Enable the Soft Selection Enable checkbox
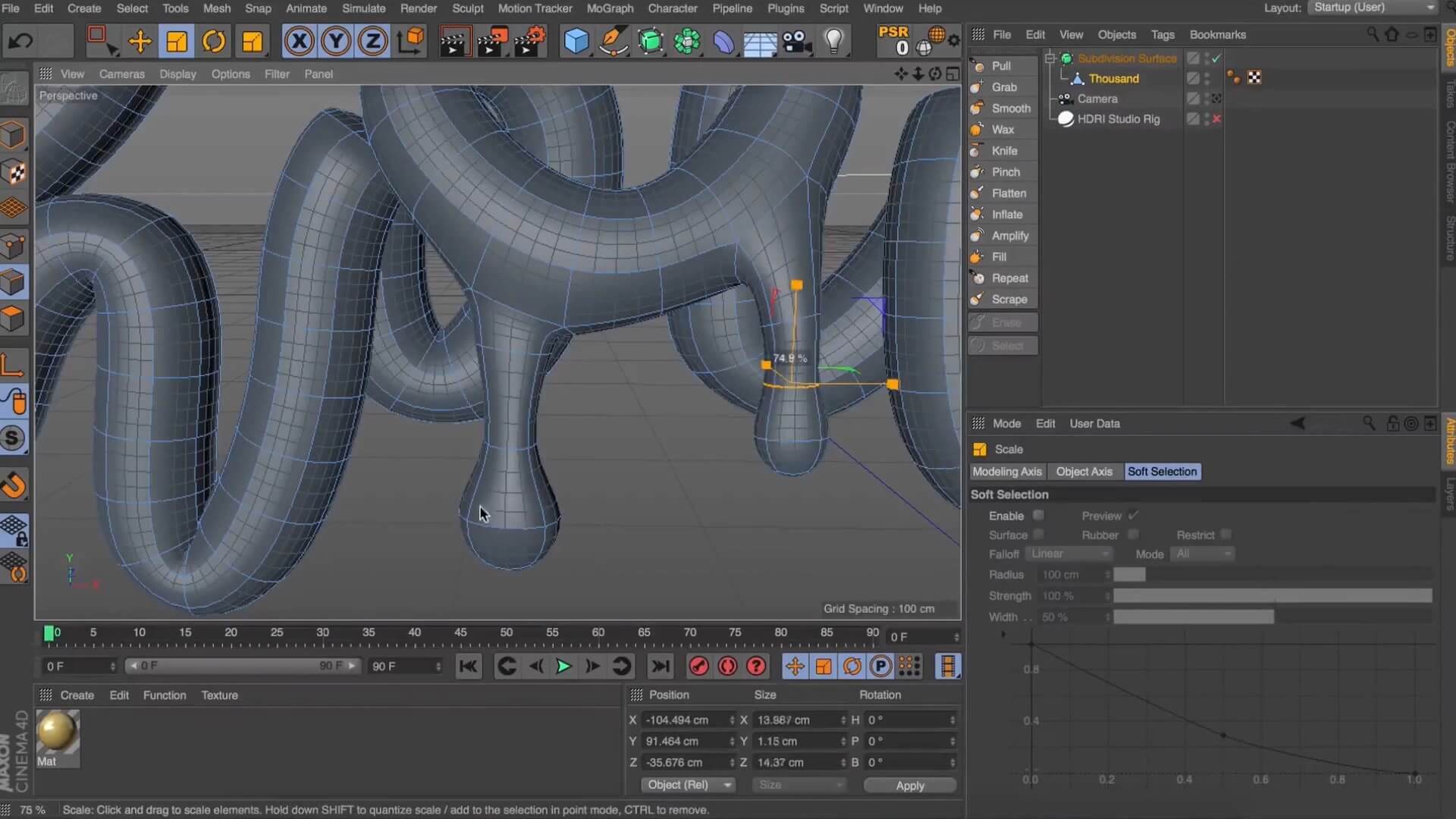This screenshot has width=1456, height=819. 1038,516
